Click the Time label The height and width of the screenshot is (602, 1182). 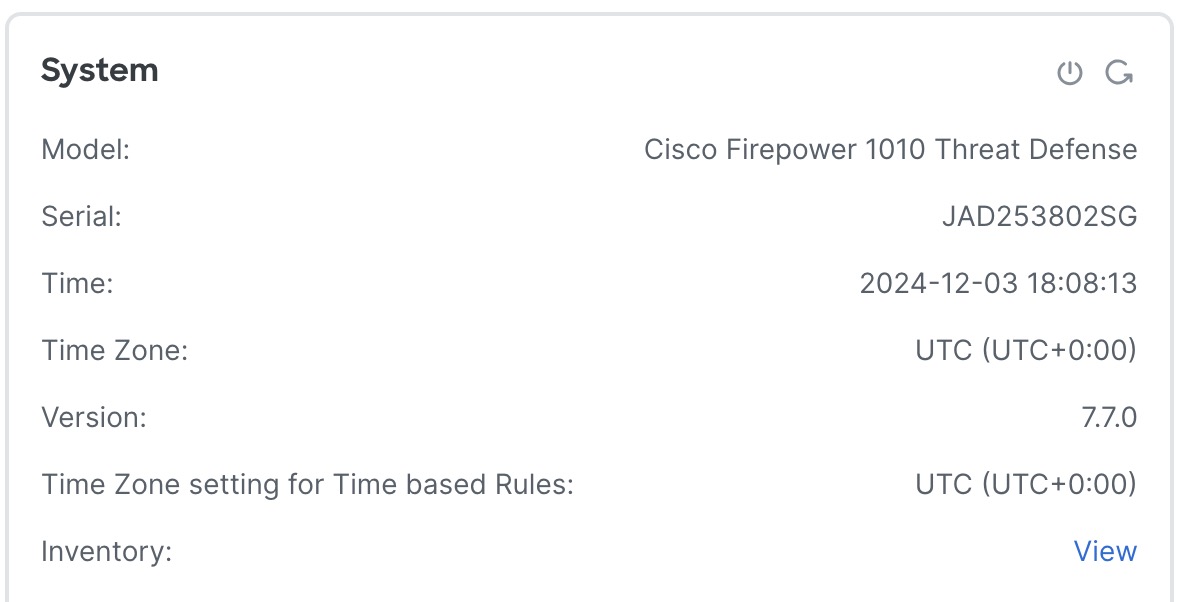point(77,284)
